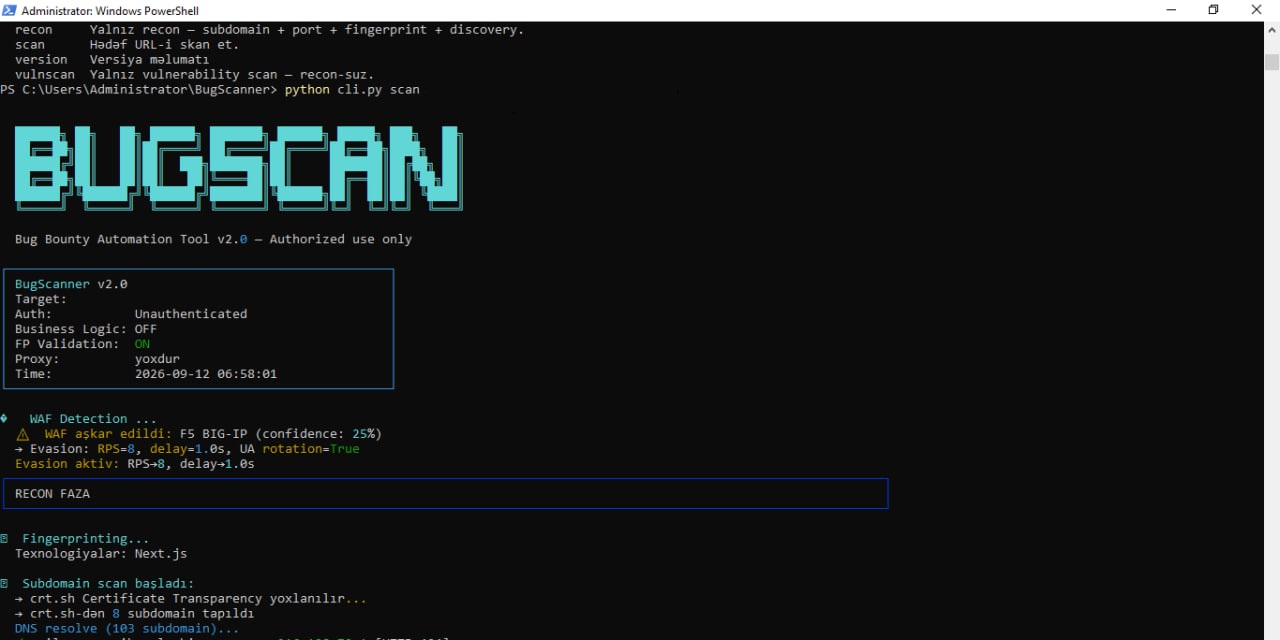This screenshot has width=1280, height=640.
Task: Click the prompt path PS C:\Users\Administrator\BugScanner>
Action: click(139, 90)
